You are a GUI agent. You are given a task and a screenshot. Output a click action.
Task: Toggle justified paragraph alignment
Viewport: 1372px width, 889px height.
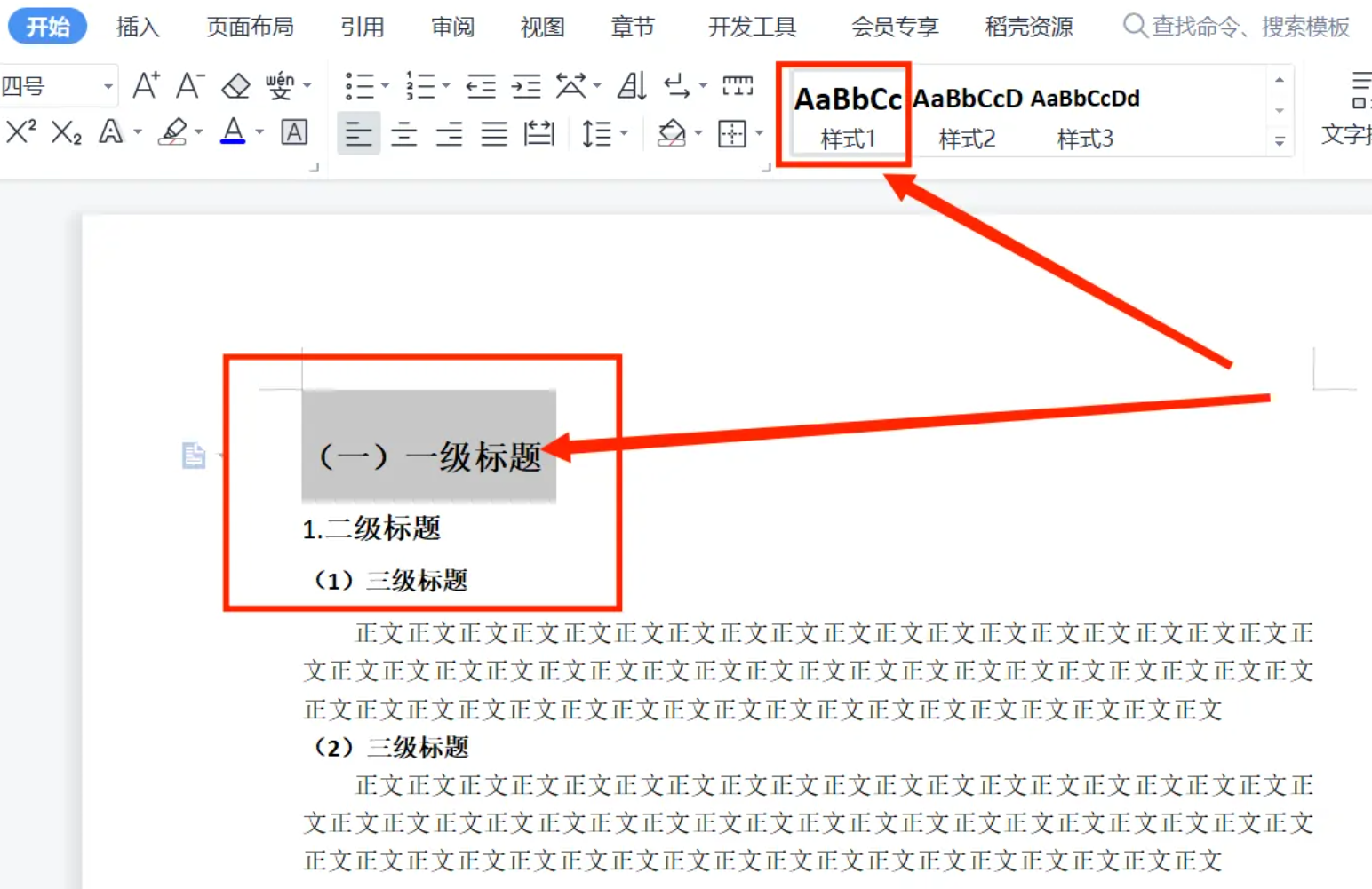coord(494,133)
